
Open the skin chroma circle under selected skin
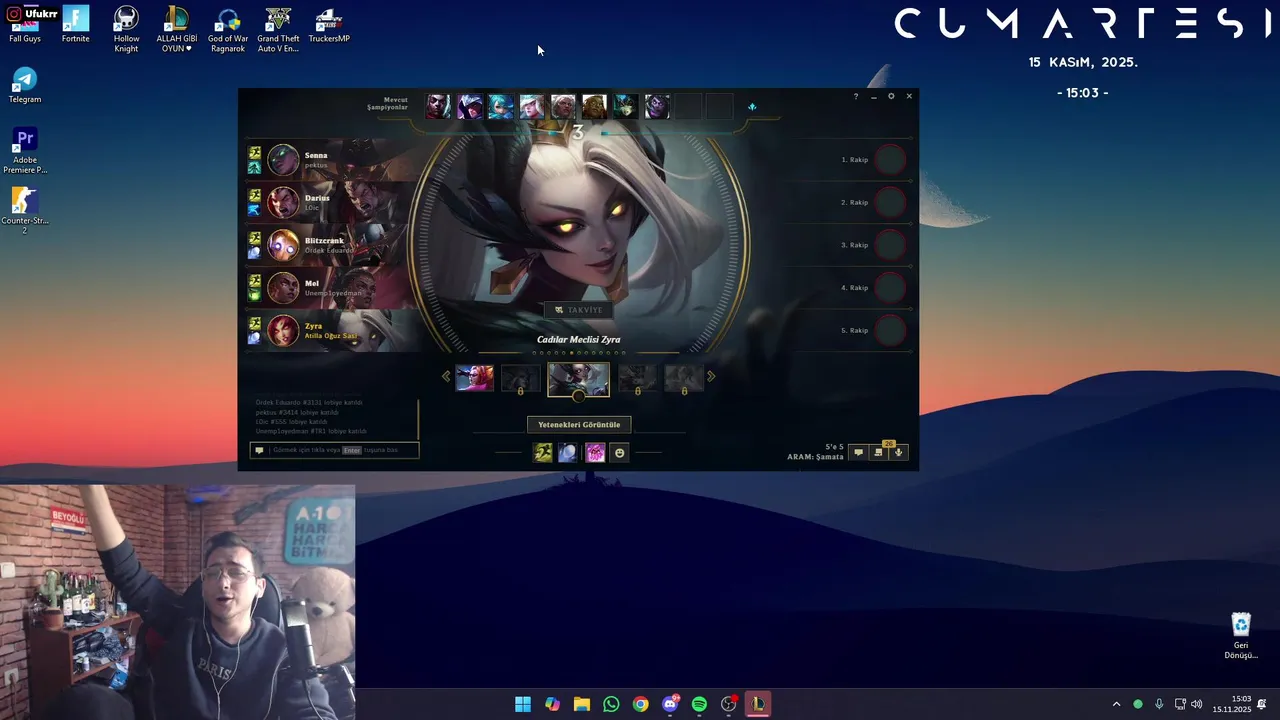578,396
